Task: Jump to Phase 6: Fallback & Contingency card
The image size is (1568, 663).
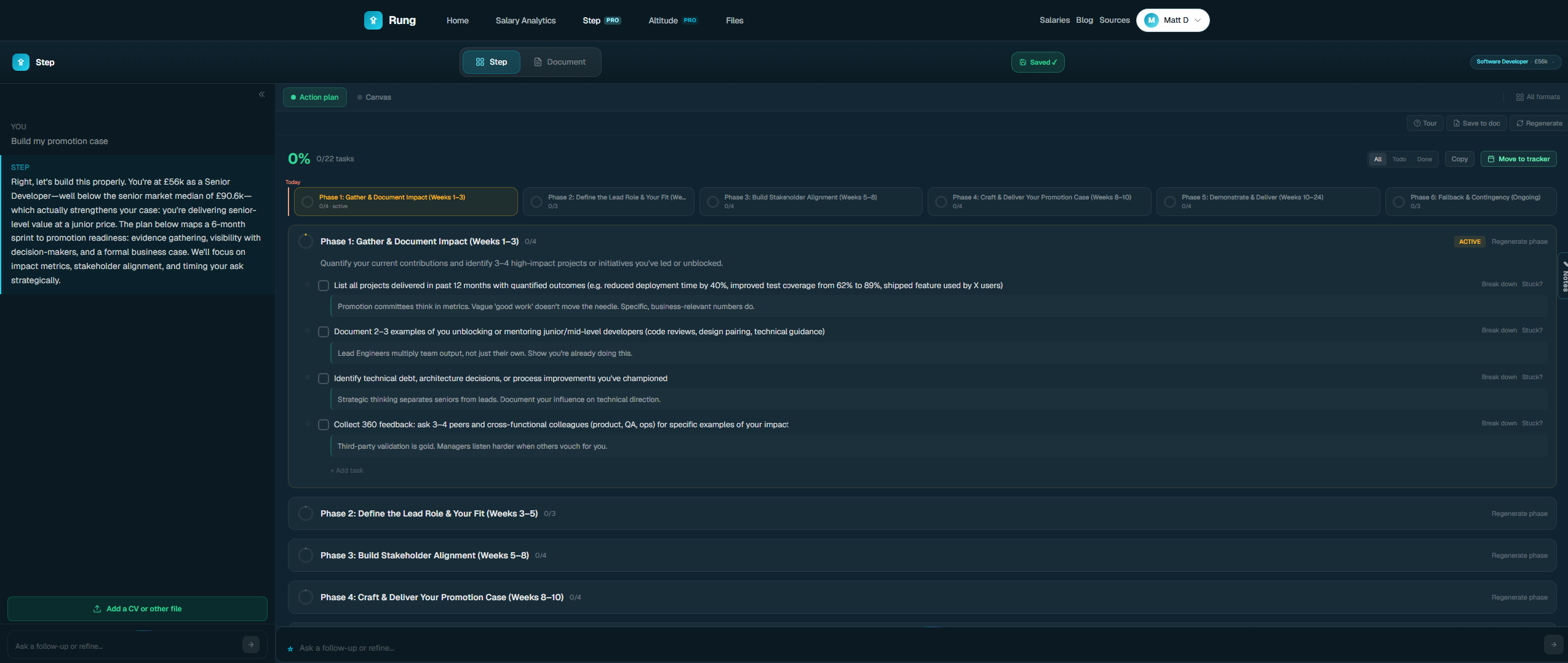Action: point(1471,201)
